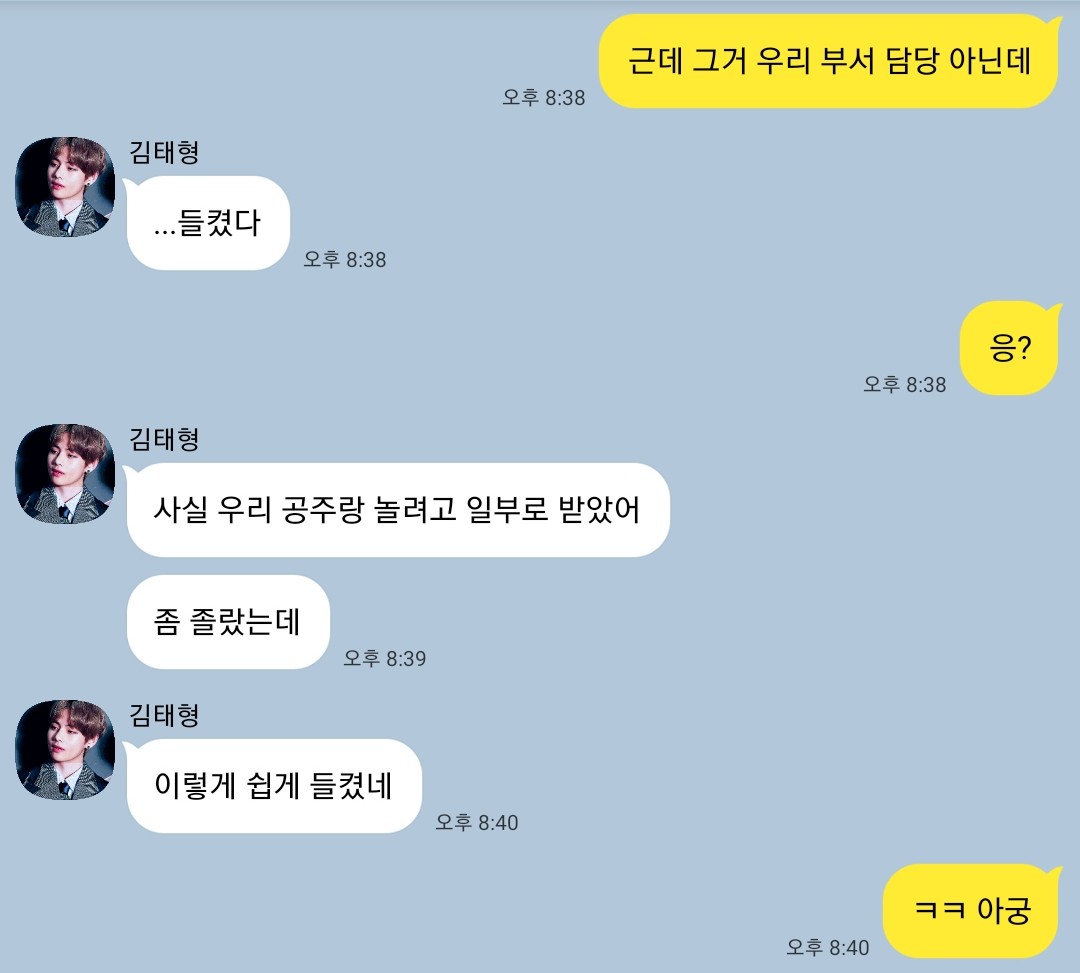This screenshot has height=973, width=1080.
Task: Click the yellow '응?' message bubble
Action: click(1010, 348)
